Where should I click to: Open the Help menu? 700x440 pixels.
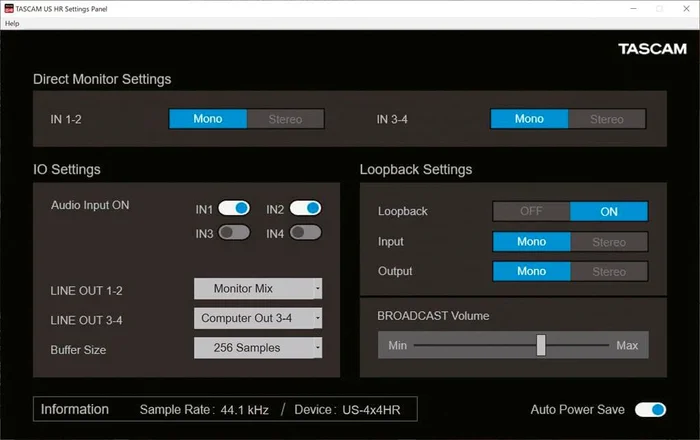click(12, 23)
